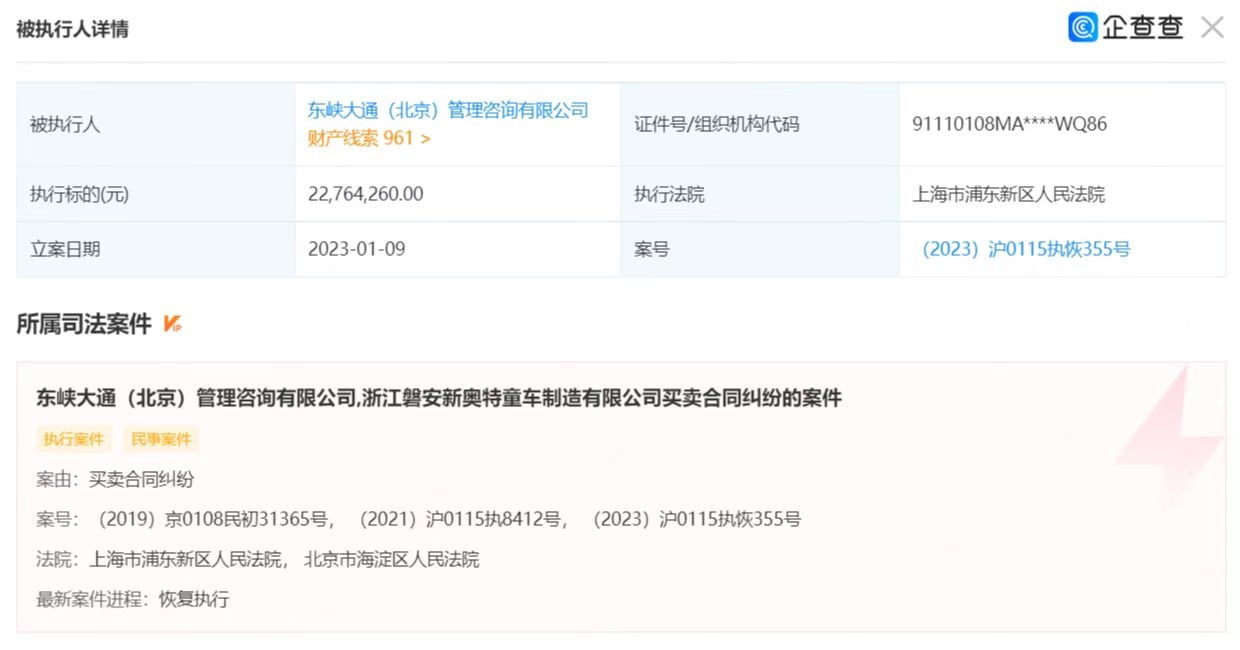Click case number (2019)京0108民初31365号
Viewport: 1240px width, 650px height.
click(x=209, y=519)
